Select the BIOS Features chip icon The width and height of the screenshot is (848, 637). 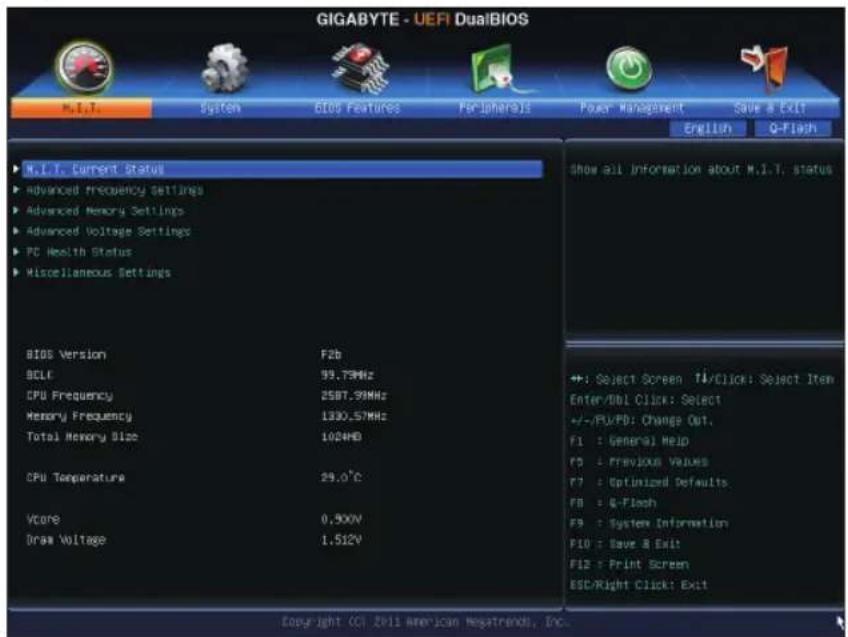point(361,68)
